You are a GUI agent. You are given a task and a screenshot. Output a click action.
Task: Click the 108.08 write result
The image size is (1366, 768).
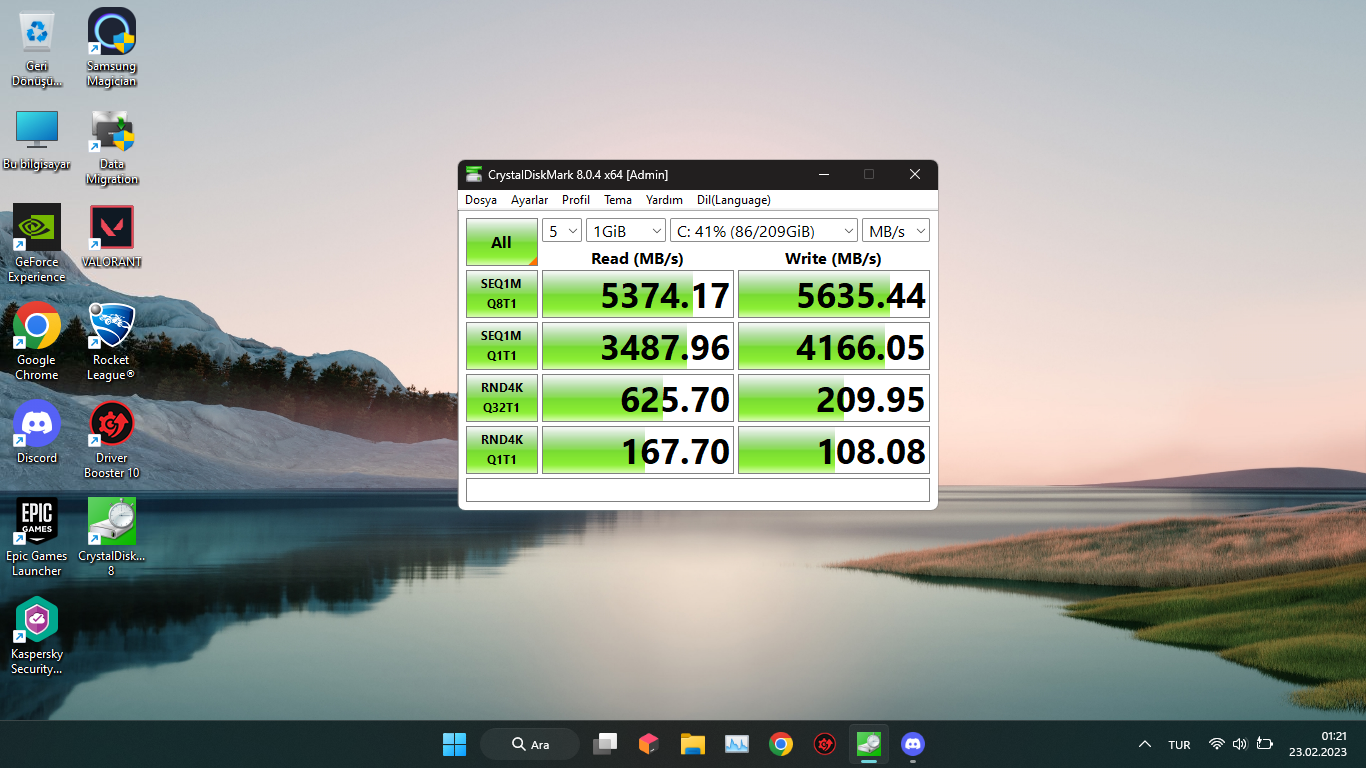(x=834, y=450)
